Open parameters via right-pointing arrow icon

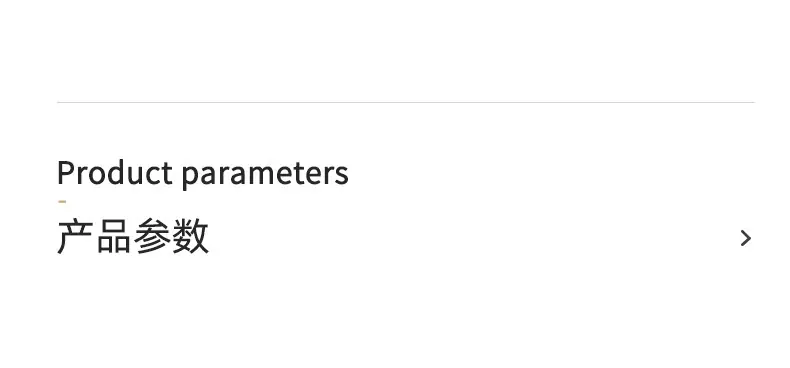(746, 238)
